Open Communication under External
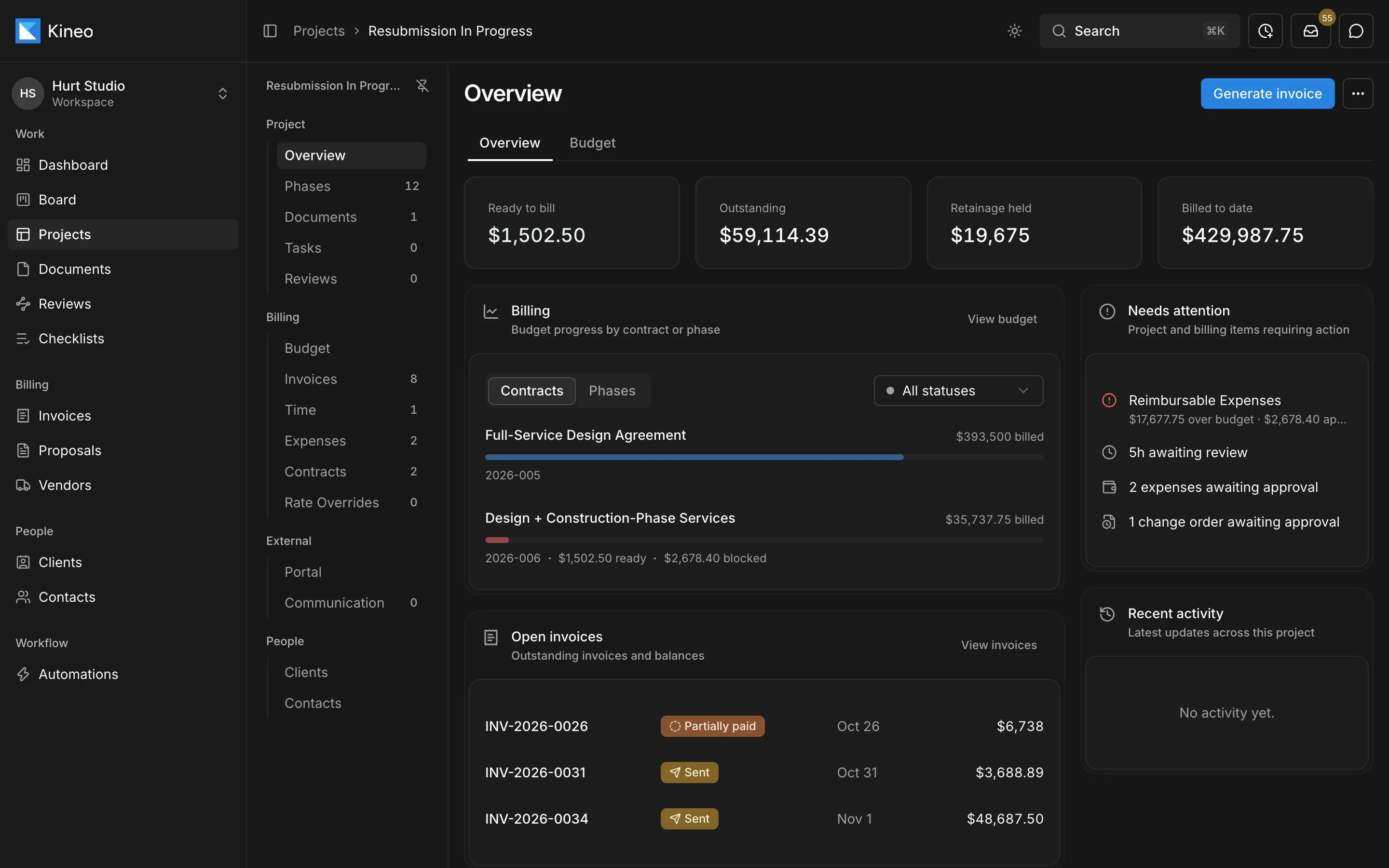The width and height of the screenshot is (1389, 868). [x=351, y=603]
